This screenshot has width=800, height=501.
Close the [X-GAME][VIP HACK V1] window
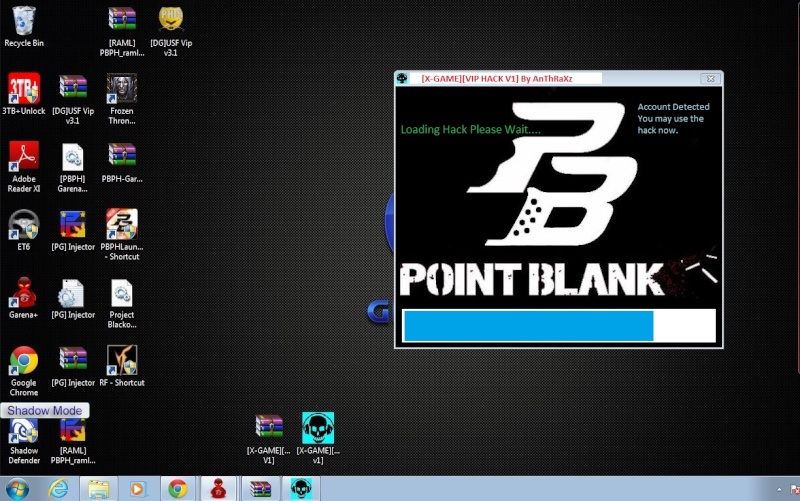(710, 79)
